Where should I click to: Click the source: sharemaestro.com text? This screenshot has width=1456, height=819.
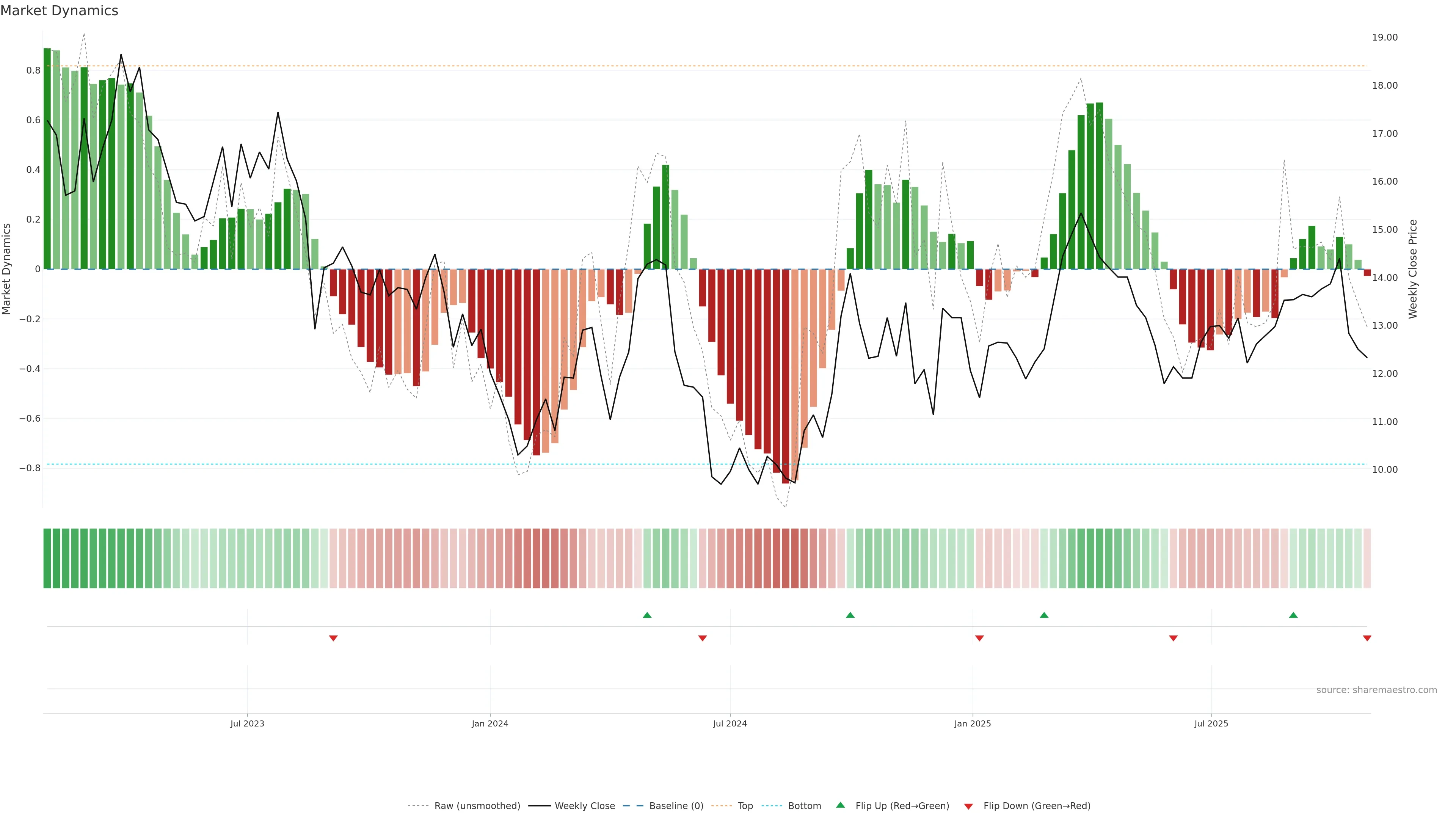click(1376, 690)
